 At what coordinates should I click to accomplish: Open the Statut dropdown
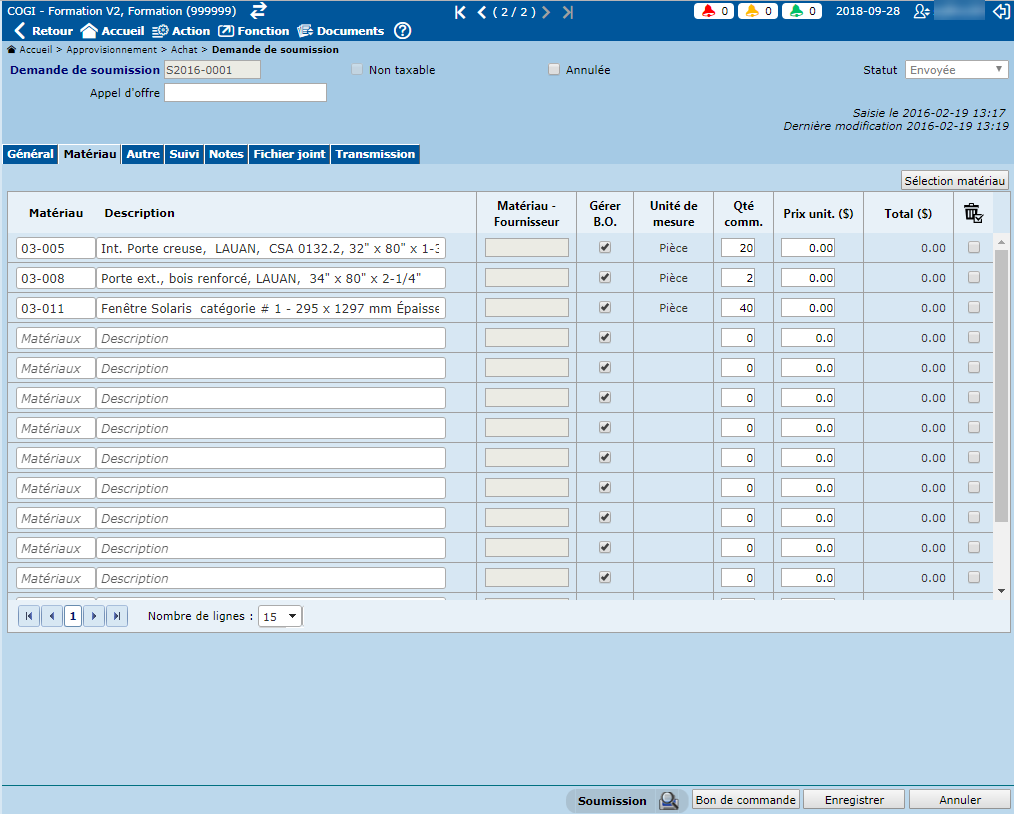(957, 70)
